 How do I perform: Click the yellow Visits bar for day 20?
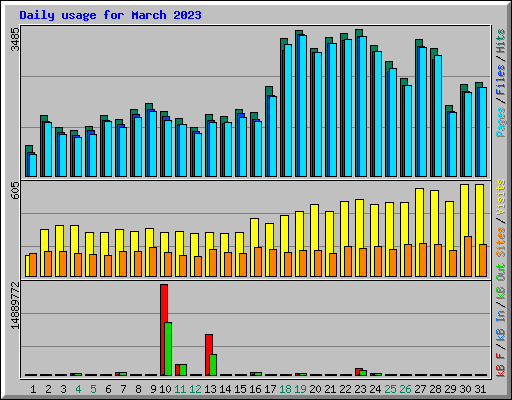click(x=313, y=240)
